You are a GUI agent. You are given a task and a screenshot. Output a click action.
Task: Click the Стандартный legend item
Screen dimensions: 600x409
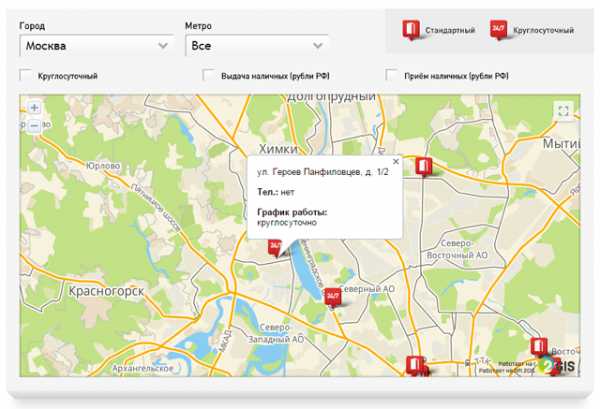(438, 30)
